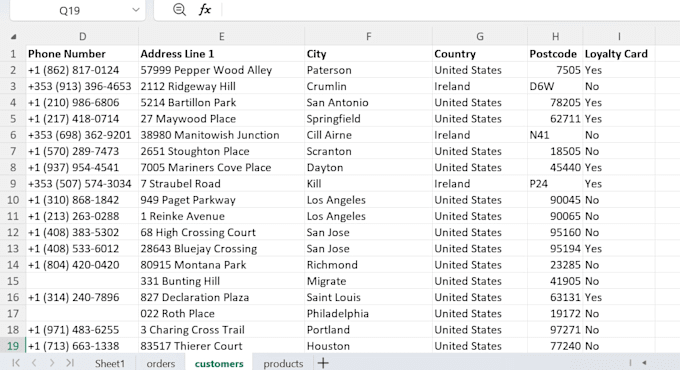Viewport: 680px width, 370px height.
Task: Select the Philadelphia city cell
Action: [x=369, y=314]
